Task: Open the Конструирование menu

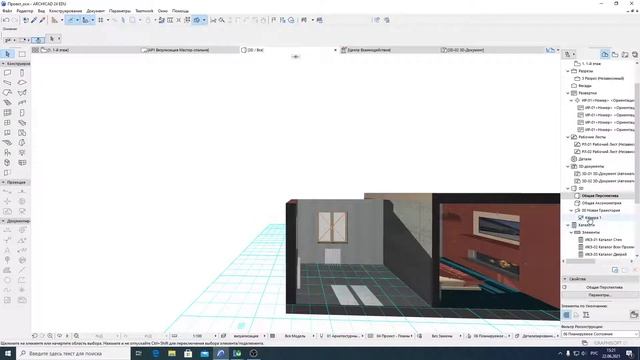Action: pos(65,11)
